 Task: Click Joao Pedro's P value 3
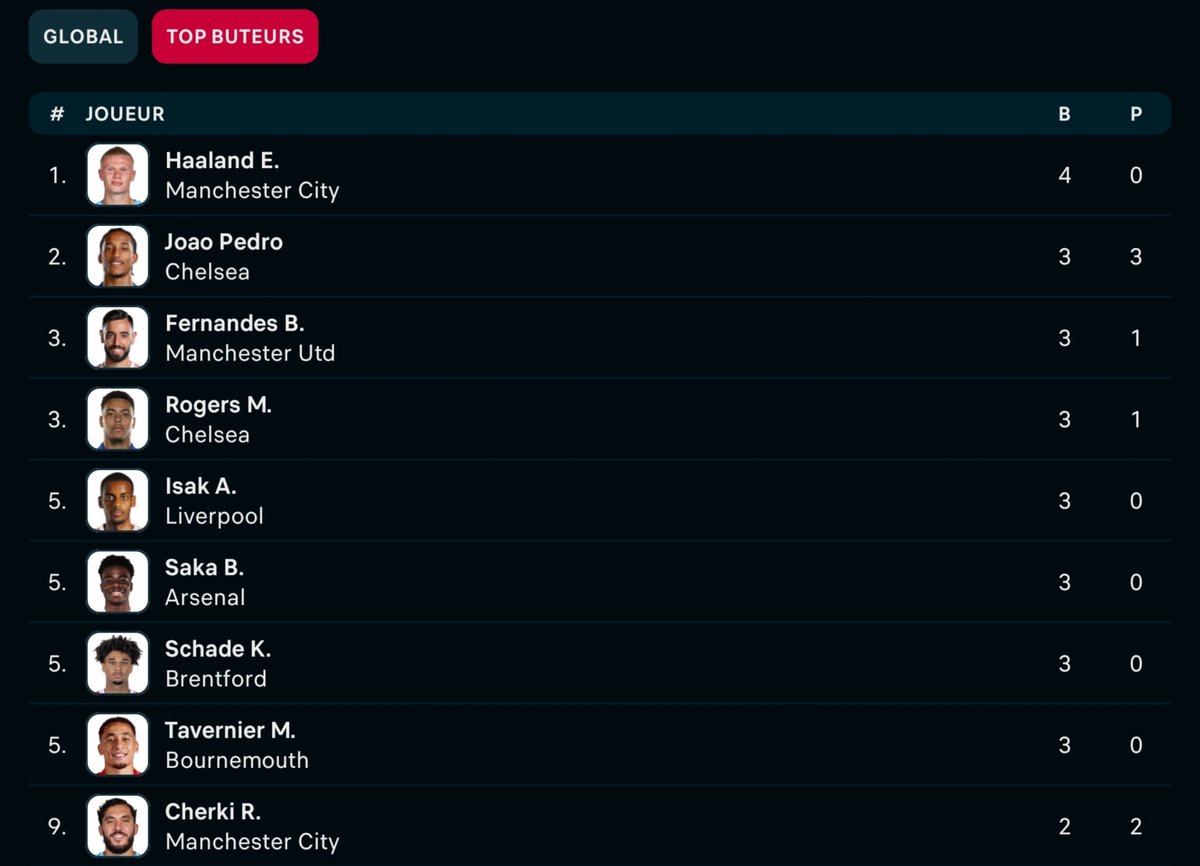1136,257
